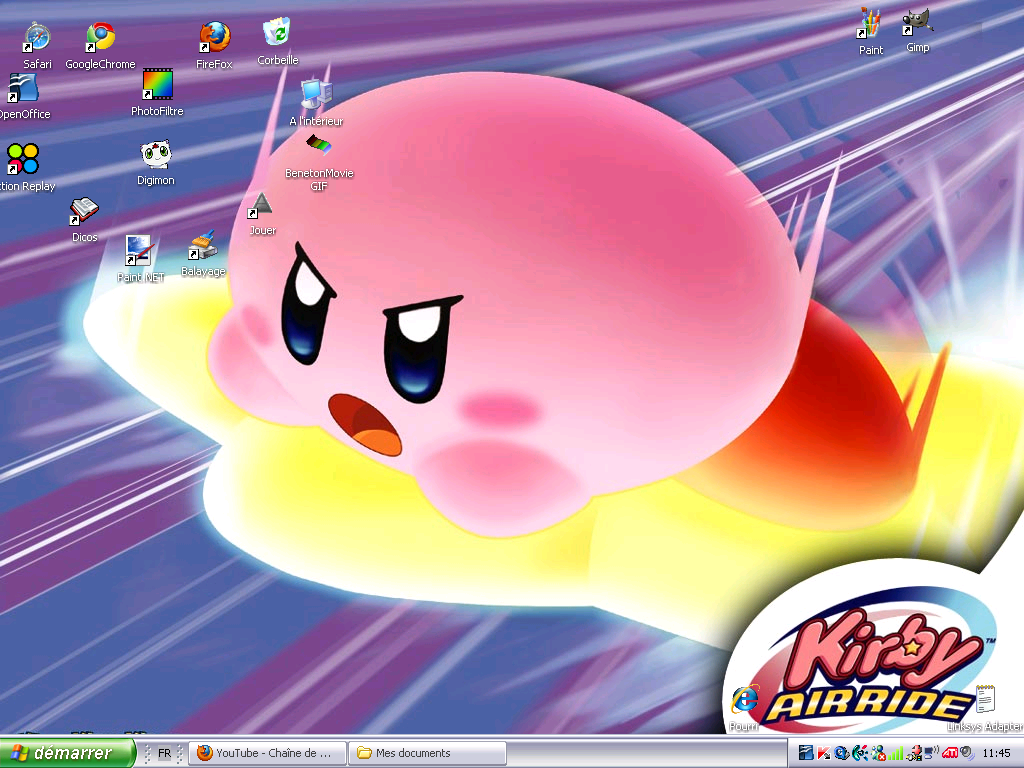Open the démarrer start menu
Image resolution: width=1024 pixels, height=768 pixels.
[67, 753]
